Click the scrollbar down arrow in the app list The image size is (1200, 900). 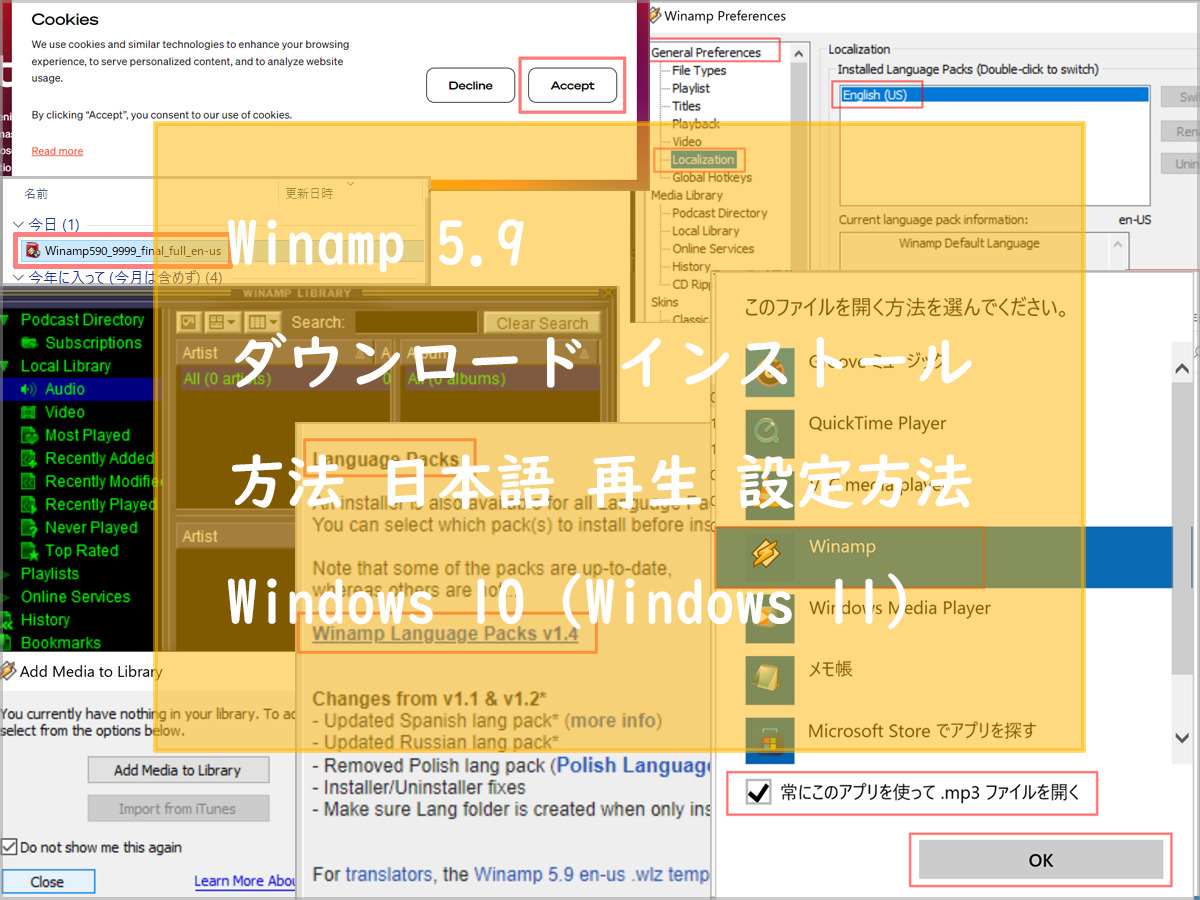1181,737
